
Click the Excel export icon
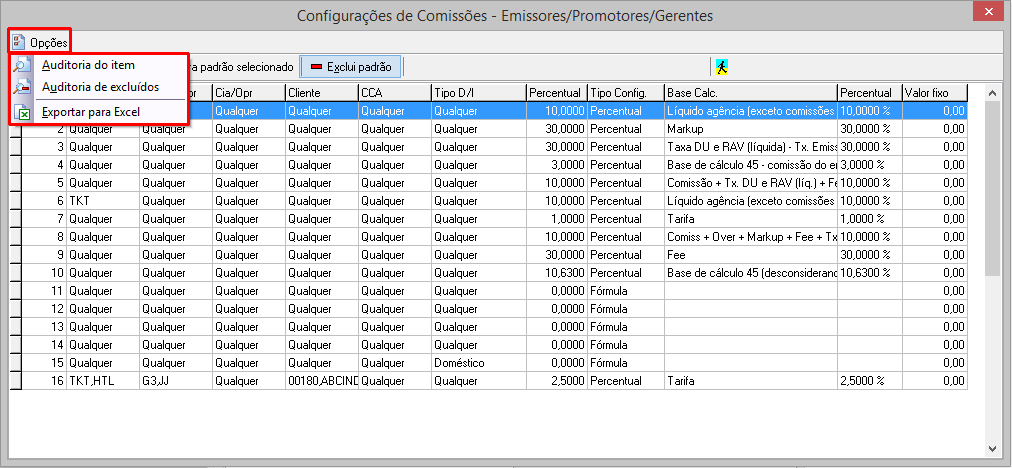click(x=23, y=112)
